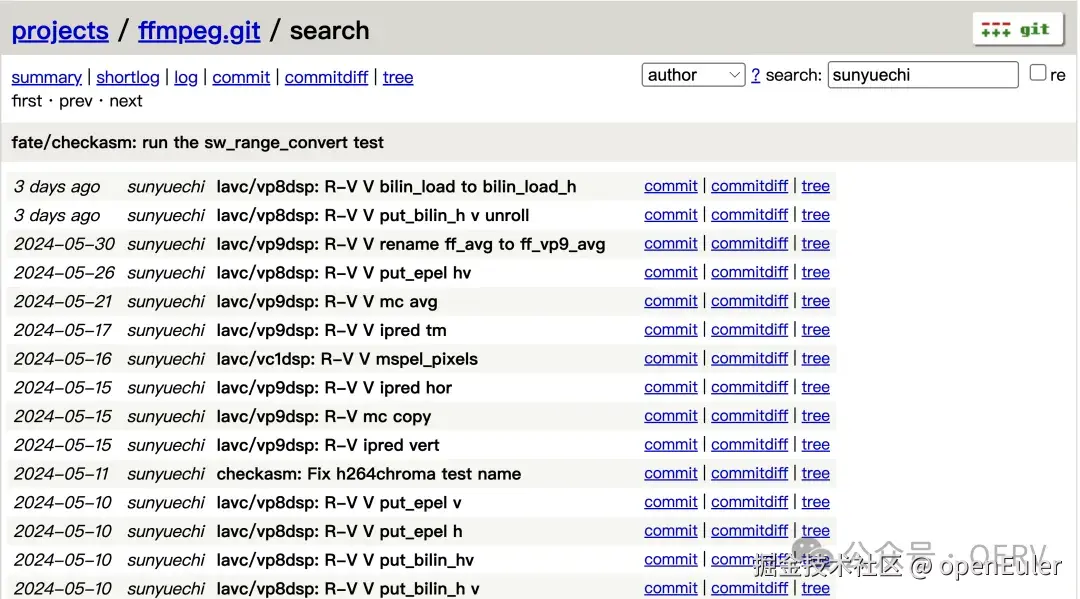This screenshot has height=599, width=1080.
Task: Open the summary navigation link
Action: point(47,77)
